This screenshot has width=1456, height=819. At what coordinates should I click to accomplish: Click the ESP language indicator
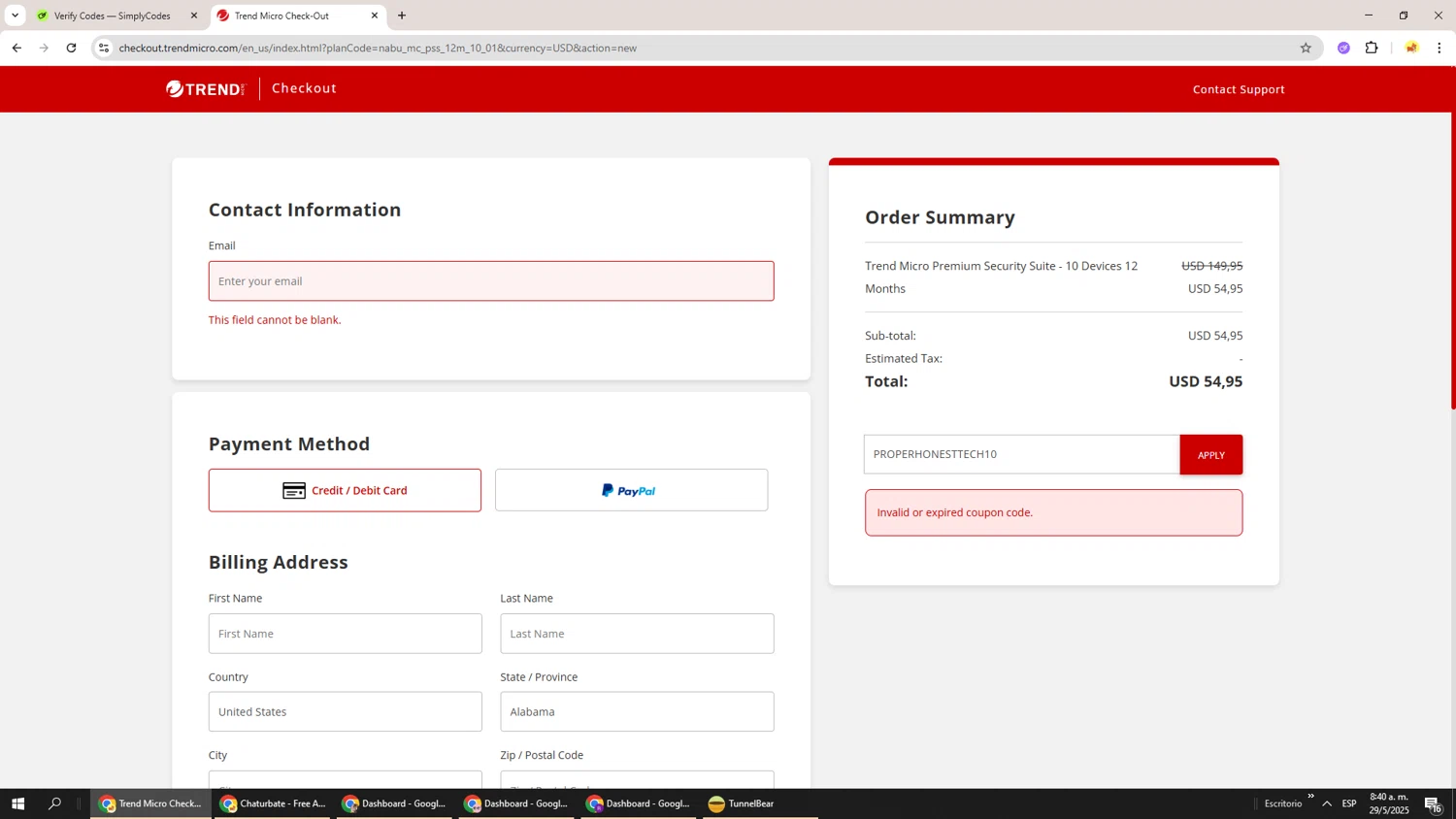pyautogui.click(x=1349, y=803)
